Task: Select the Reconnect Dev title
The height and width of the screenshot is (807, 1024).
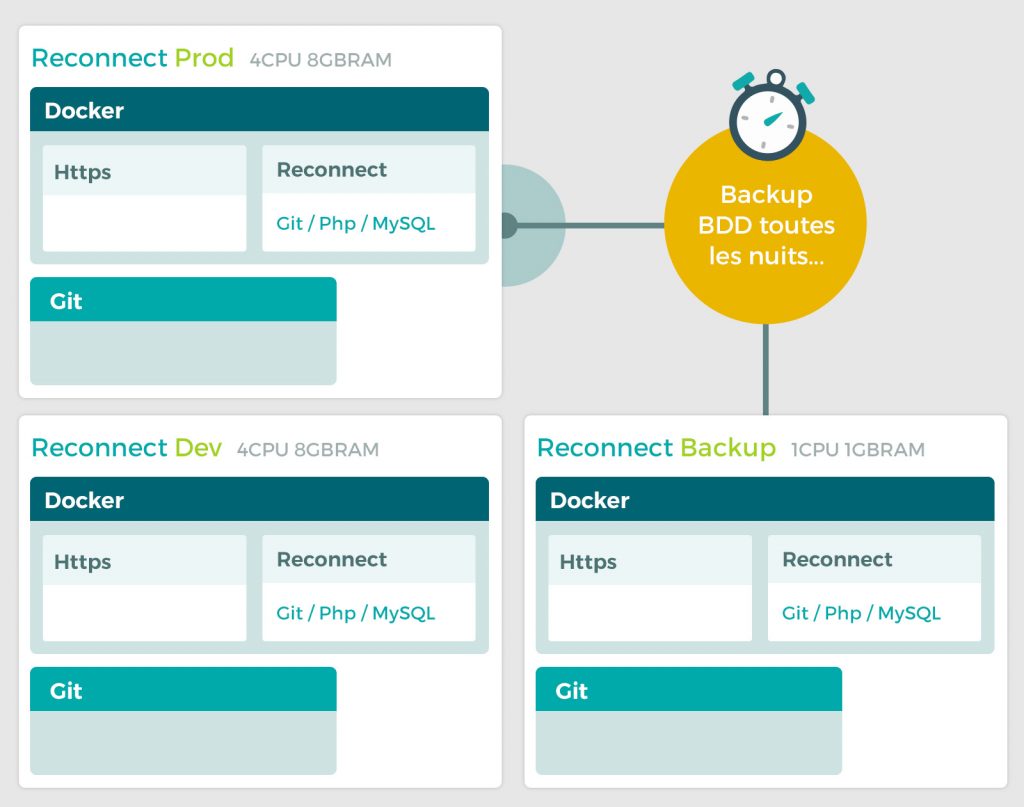Action: (126, 448)
